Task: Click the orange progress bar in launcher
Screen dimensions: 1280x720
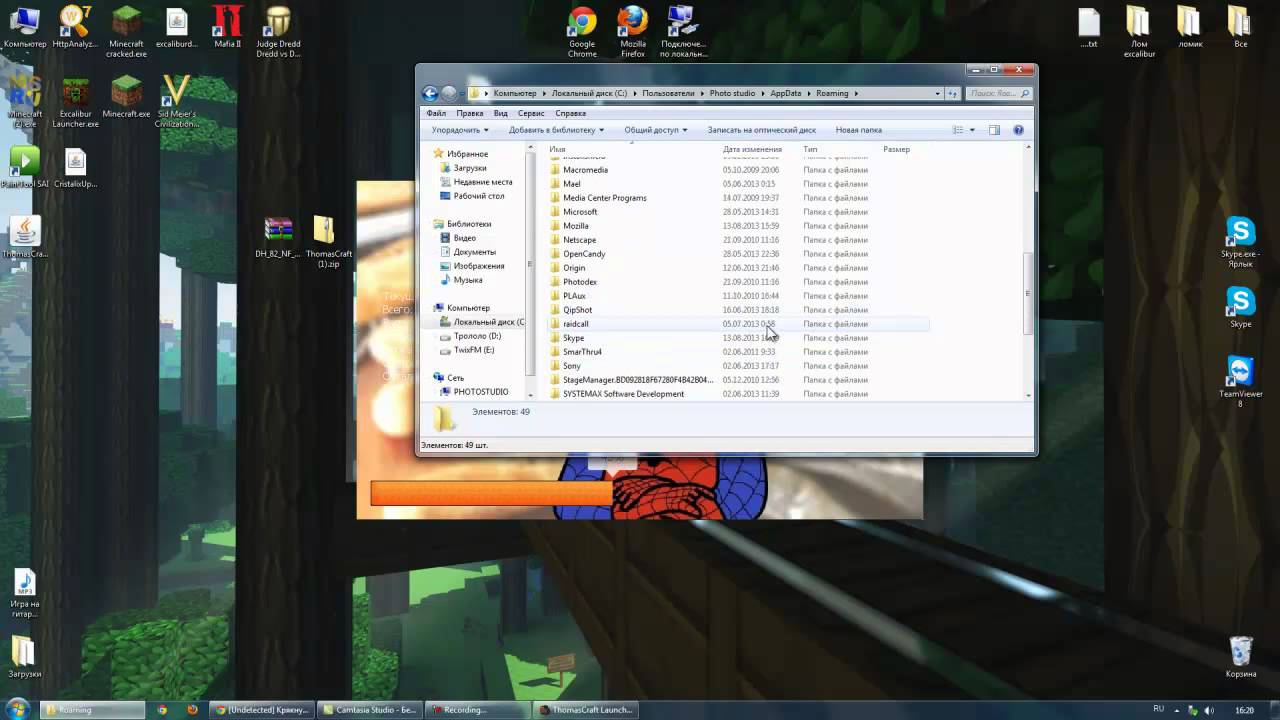Action: pyautogui.click(x=491, y=493)
